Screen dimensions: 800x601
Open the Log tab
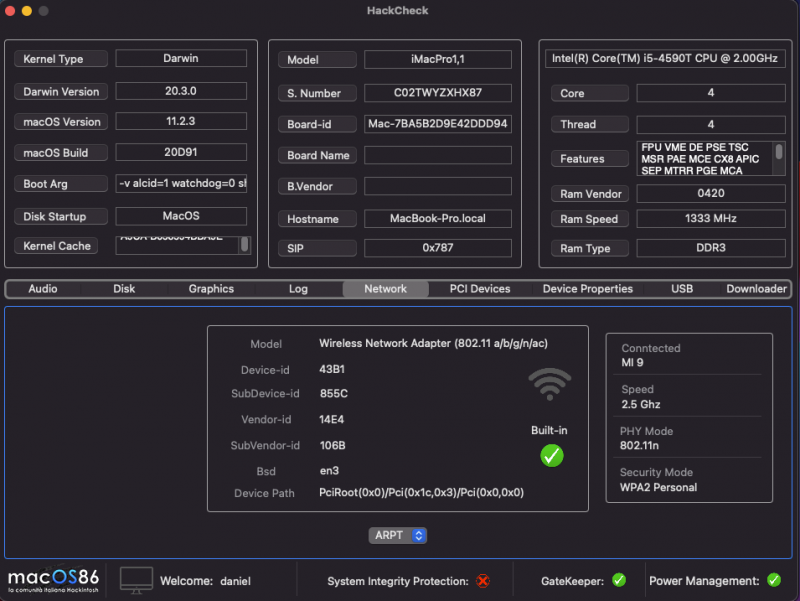point(298,289)
